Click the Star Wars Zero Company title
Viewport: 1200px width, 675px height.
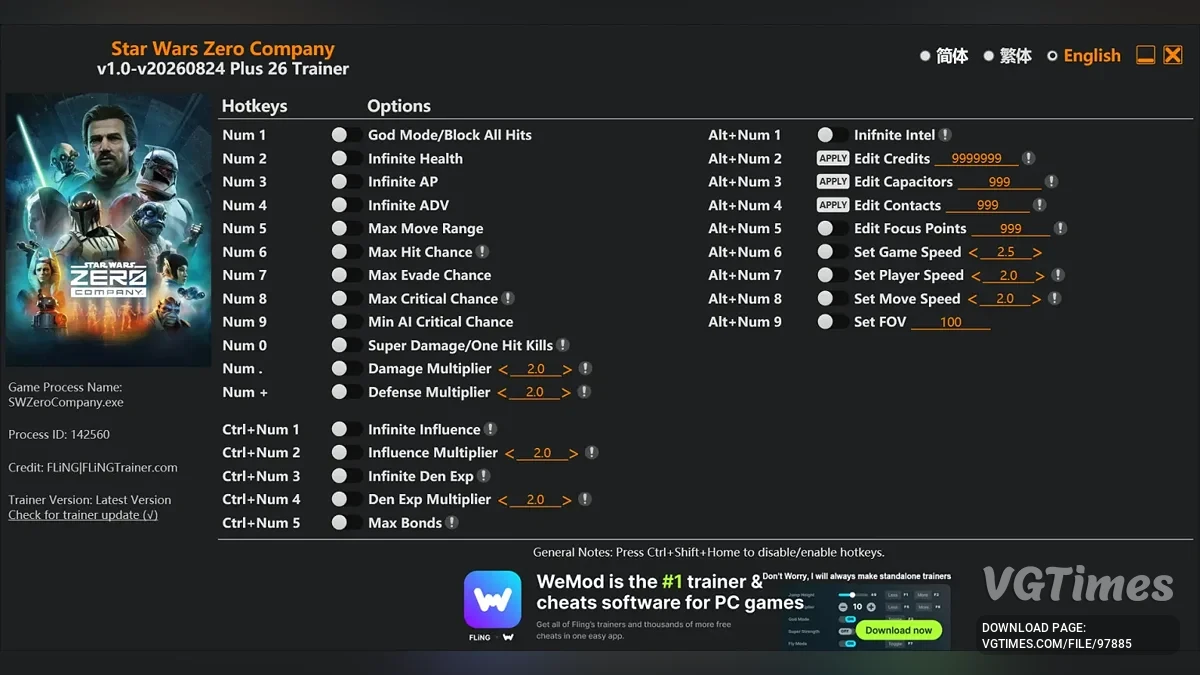pyautogui.click(x=223, y=48)
